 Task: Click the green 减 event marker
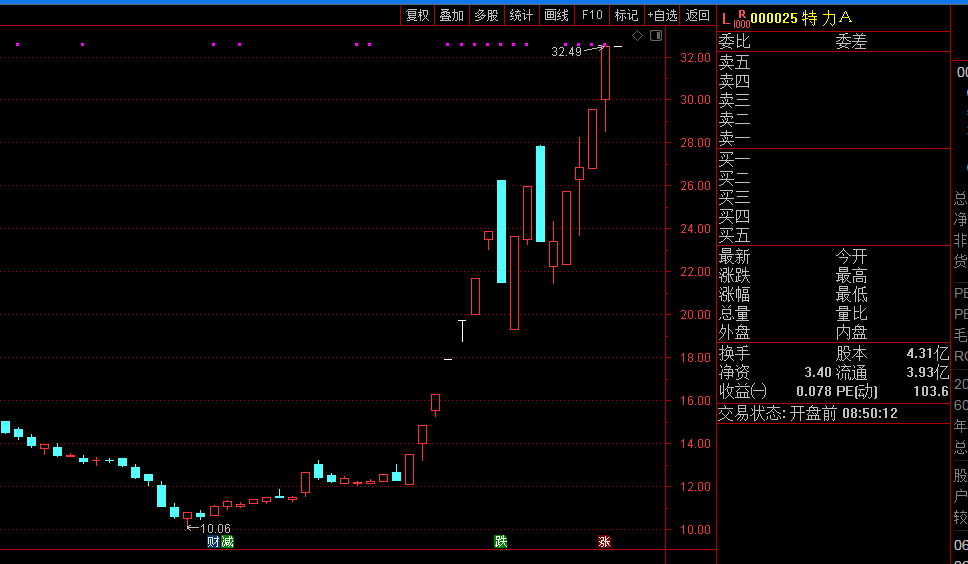tap(227, 542)
